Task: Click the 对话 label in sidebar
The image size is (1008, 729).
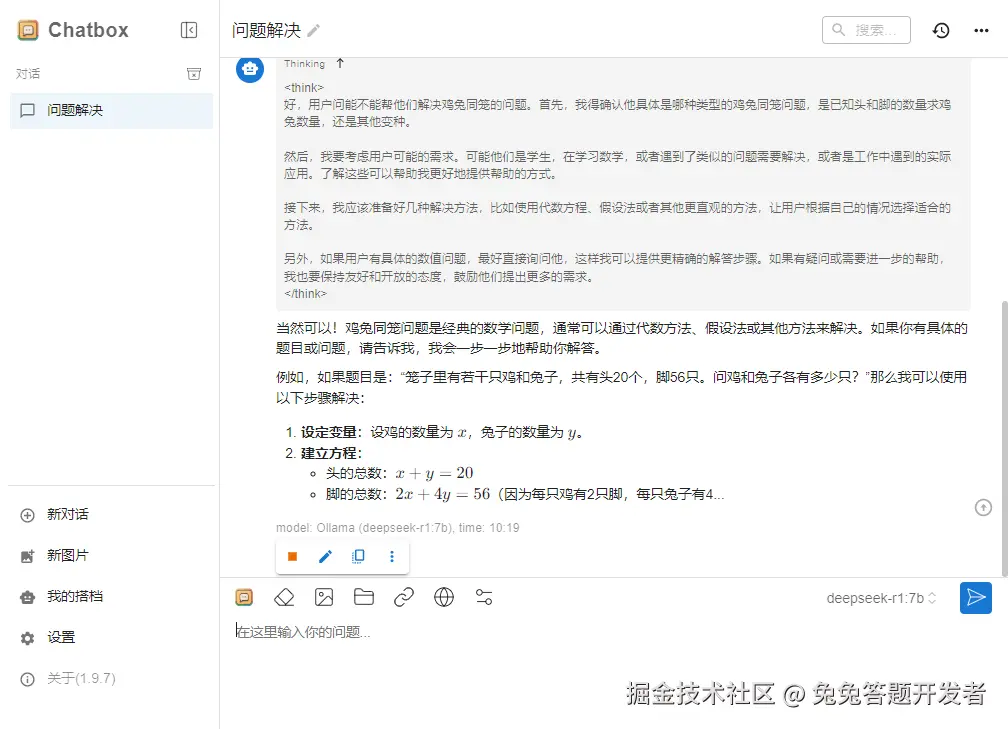Action: (x=28, y=74)
